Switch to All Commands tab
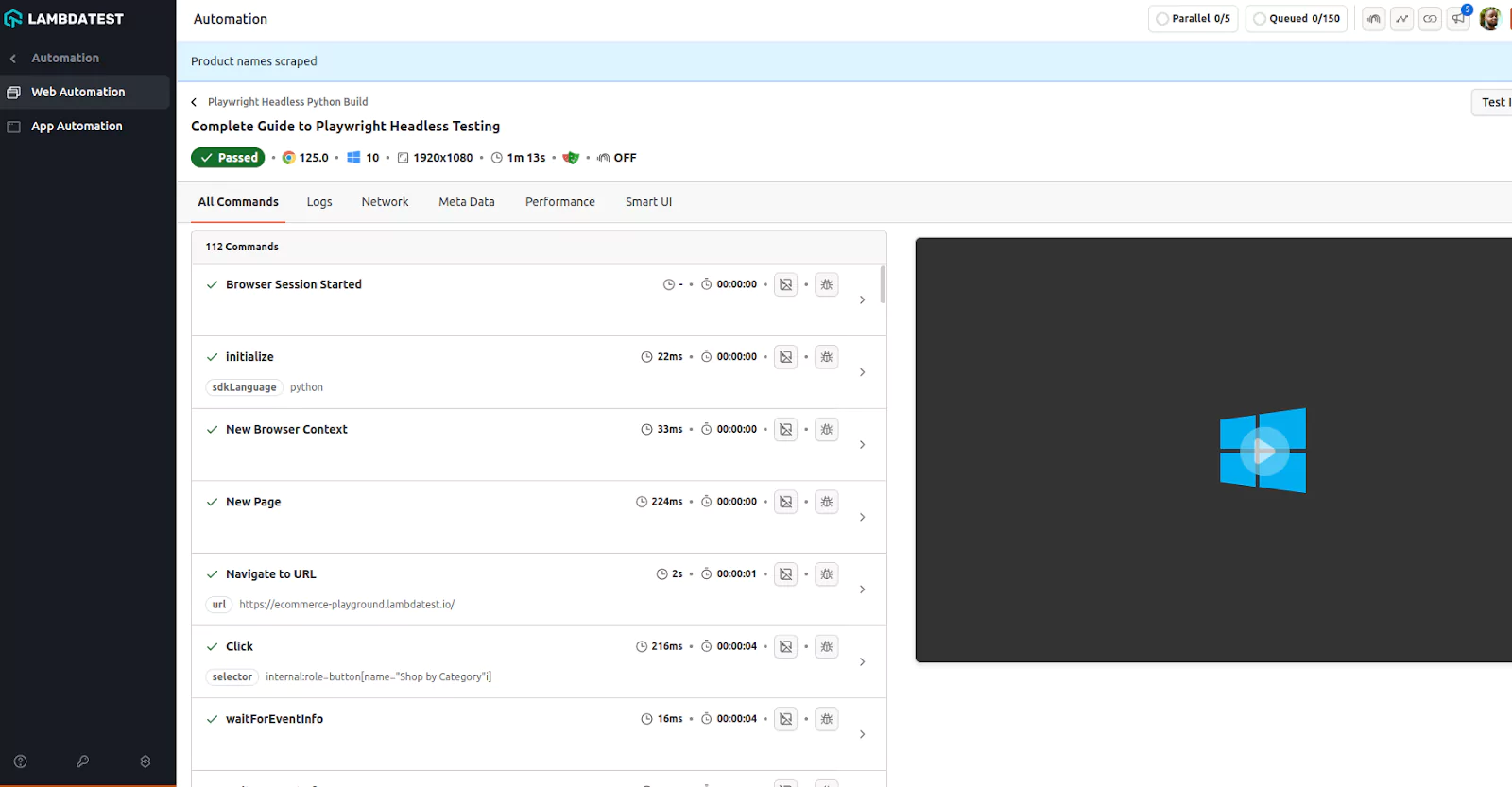This screenshot has height=787, width=1512. tap(238, 202)
